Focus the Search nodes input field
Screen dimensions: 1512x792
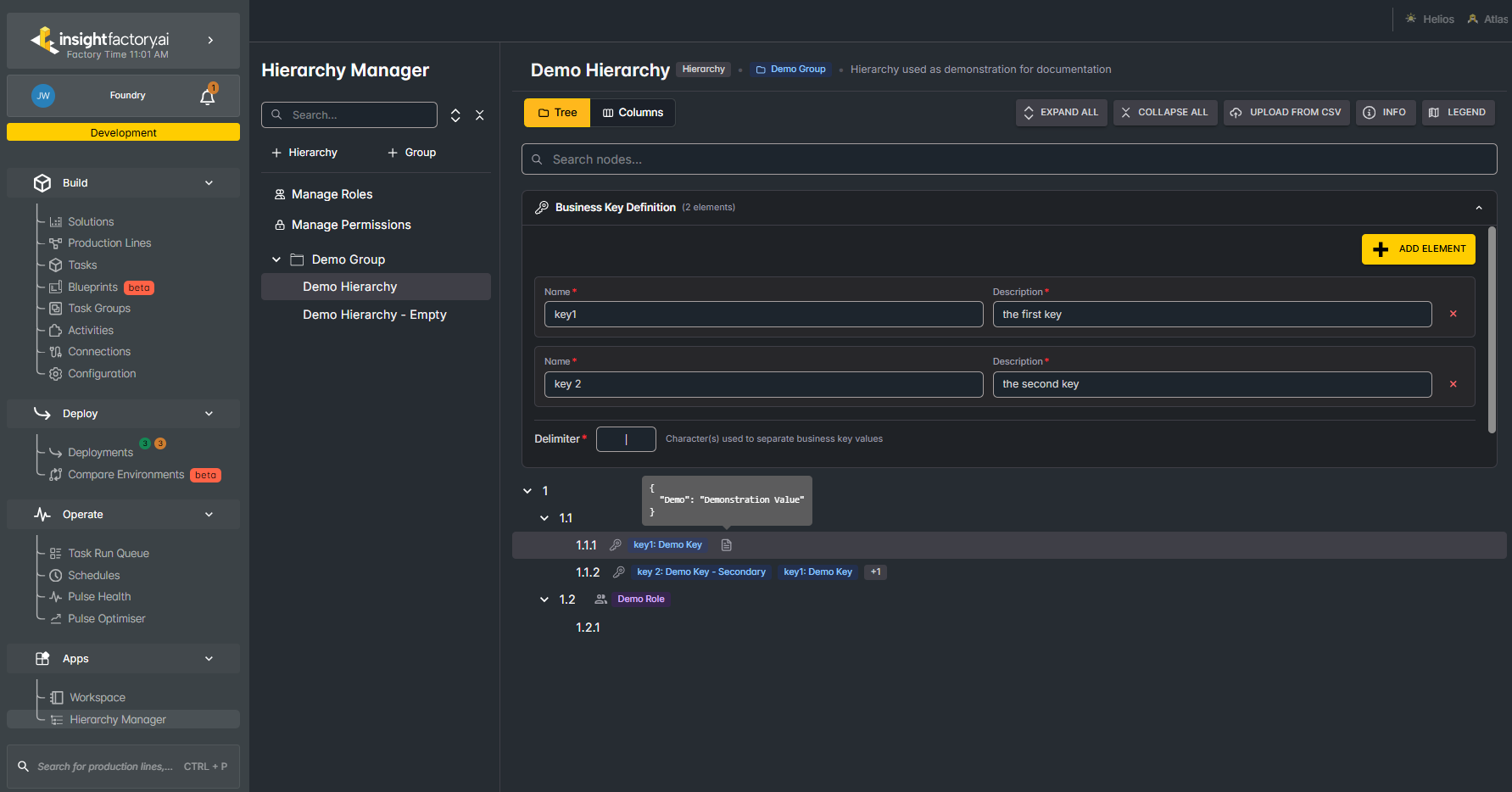pyautogui.click(x=1009, y=159)
